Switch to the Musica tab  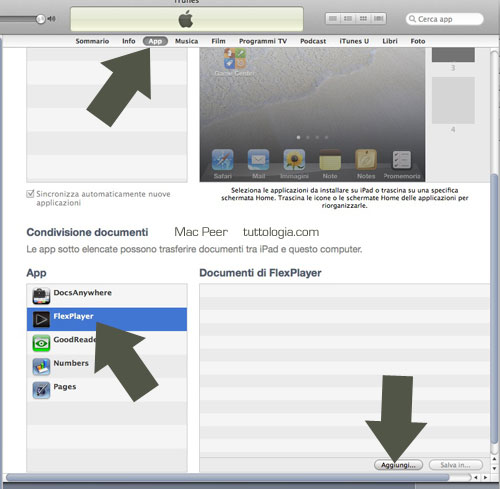tap(187, 41)
